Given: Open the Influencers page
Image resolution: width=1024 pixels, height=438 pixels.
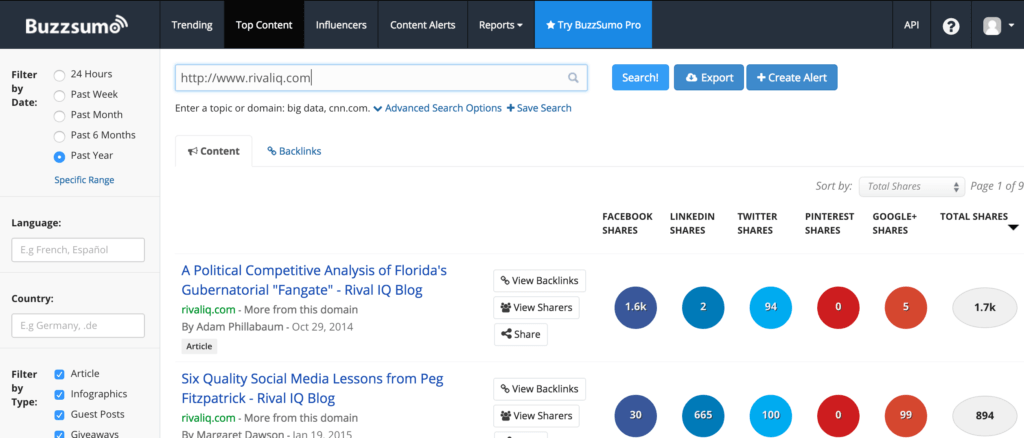Looking at the screenshot, I should point(341,25).
